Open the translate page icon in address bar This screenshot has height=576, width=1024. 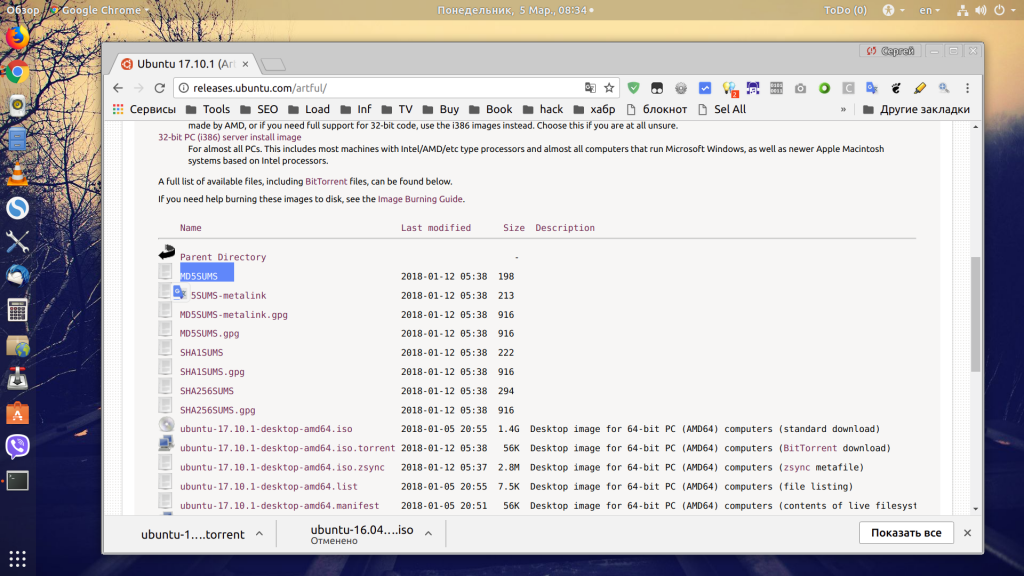[590, 88]
